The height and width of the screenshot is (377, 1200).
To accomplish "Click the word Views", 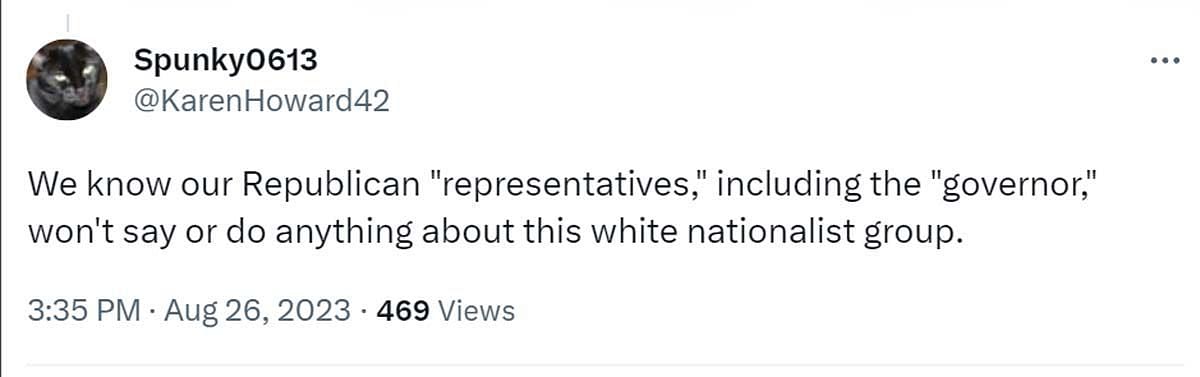I will [x=477, y=311].
